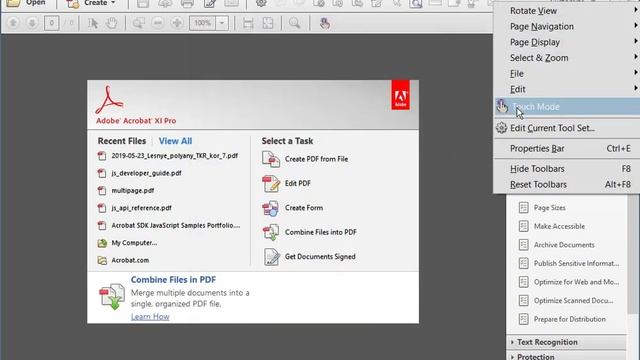
Task: Click the printer icon in top toolbar
Action: click(187, 4)
